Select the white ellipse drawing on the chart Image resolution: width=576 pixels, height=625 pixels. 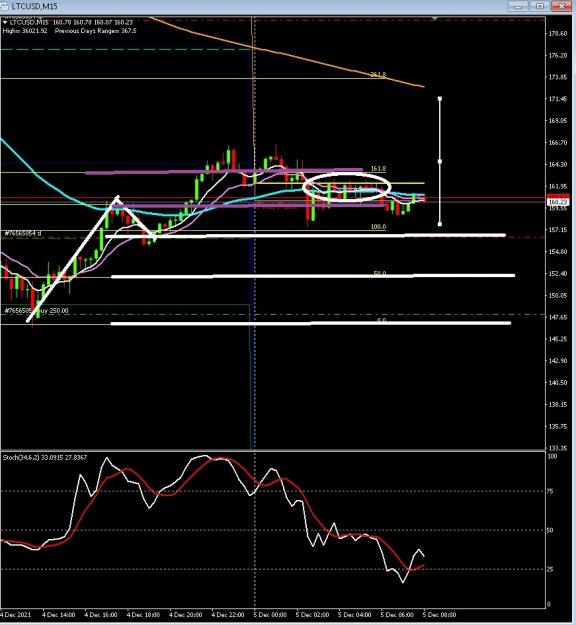tap(346, 187)
